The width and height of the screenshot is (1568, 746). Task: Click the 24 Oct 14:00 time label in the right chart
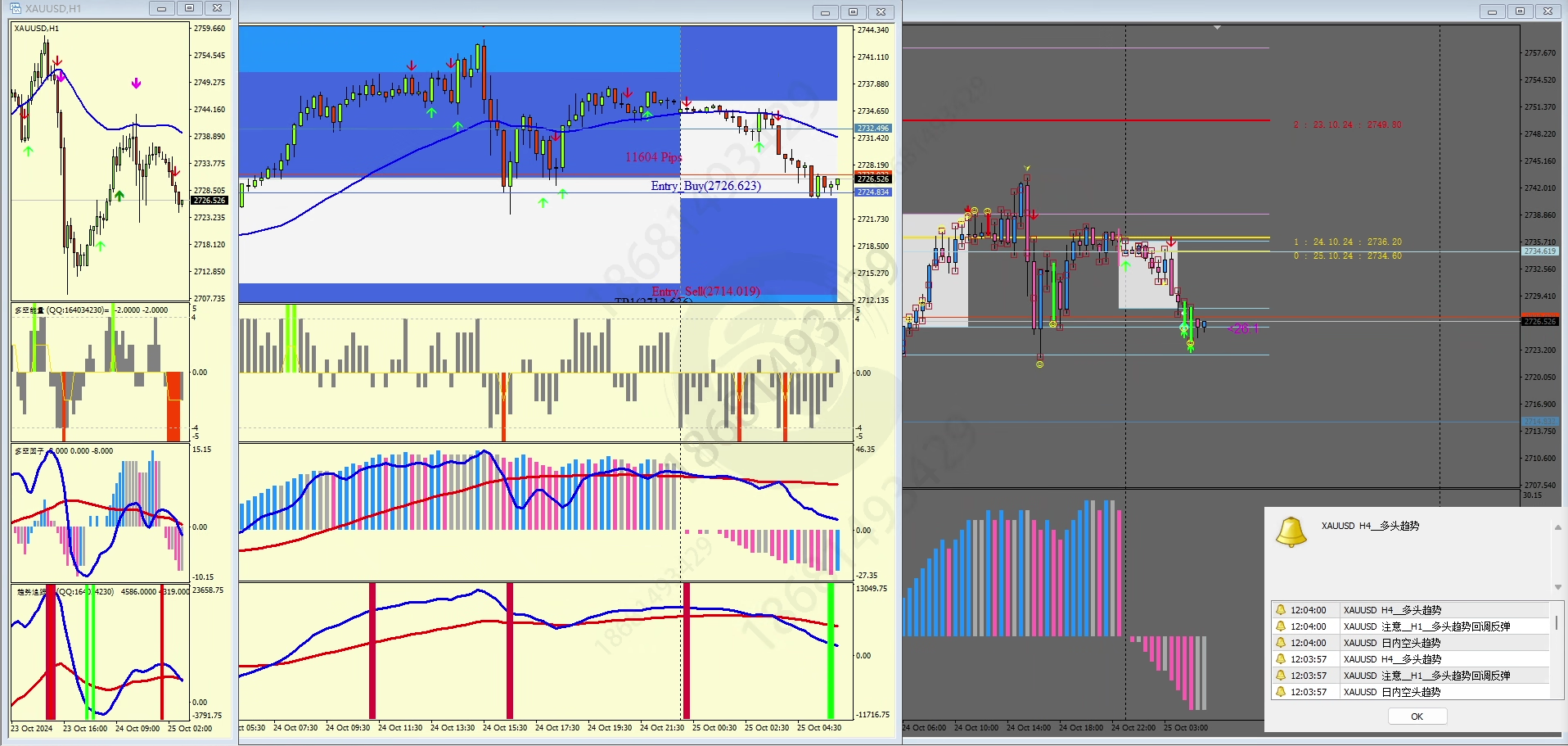click(x=1029, y=728)
